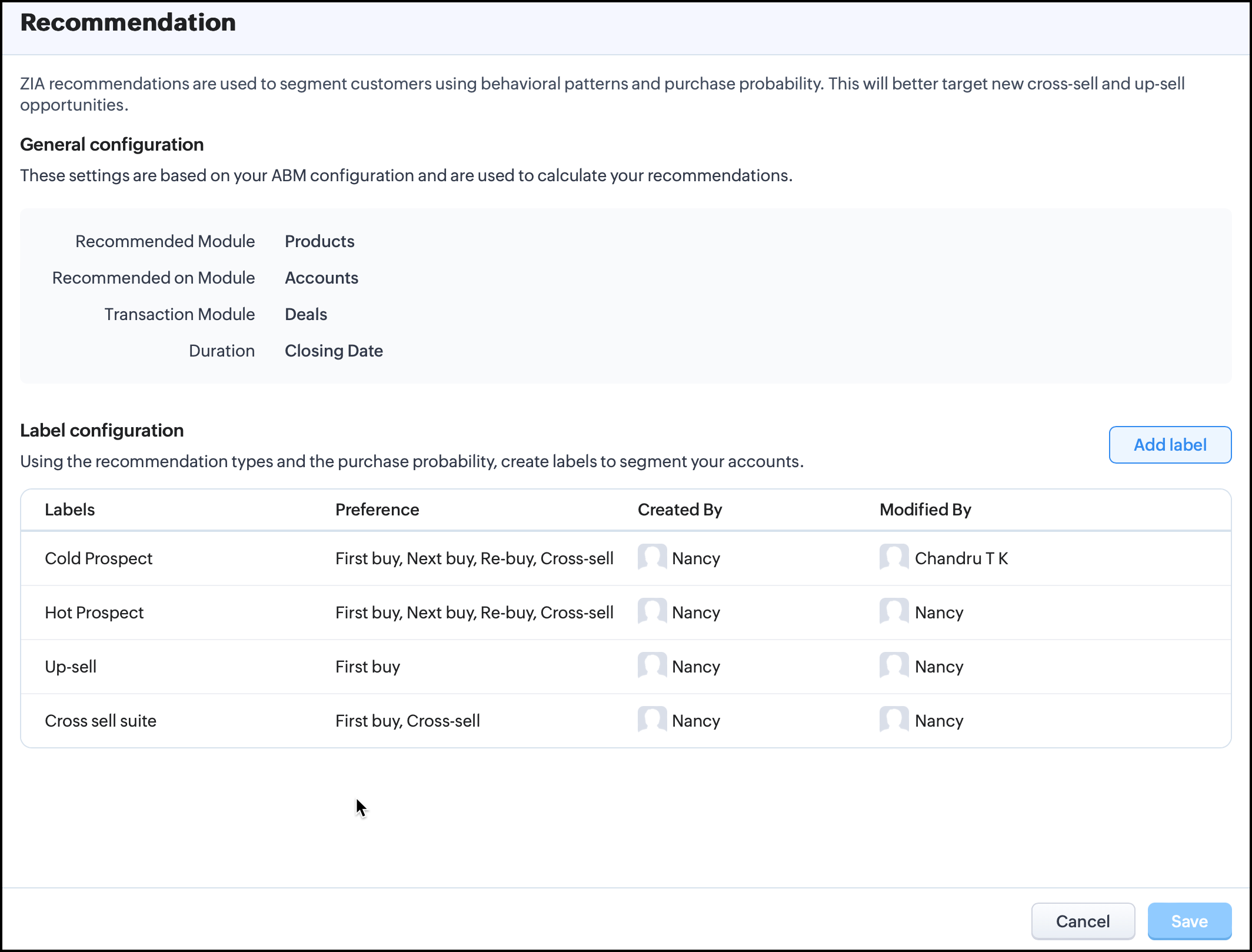Screen dimensions: 1252x952
Task: Click Modified By avatar in Hot Prospect row
Action: pos(894,611)
